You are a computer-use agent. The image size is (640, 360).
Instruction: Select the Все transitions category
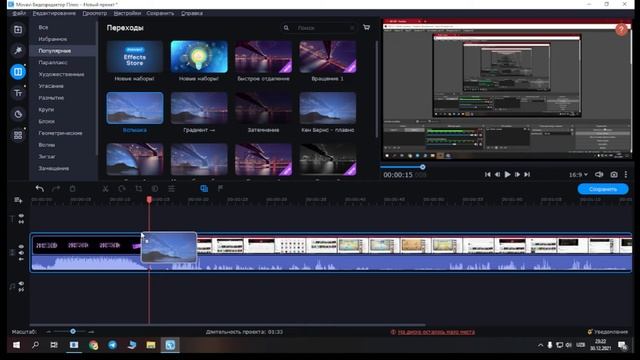[43, 27]
